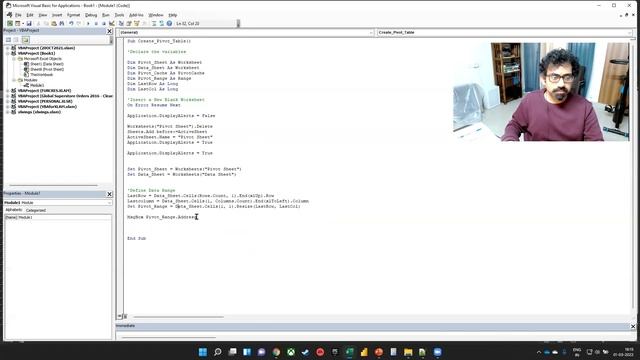Click the Undo toolbar icon
Image resolution: width=640 pixels, height=360 pixels.
pyautogui.click(x=71, y=24)
